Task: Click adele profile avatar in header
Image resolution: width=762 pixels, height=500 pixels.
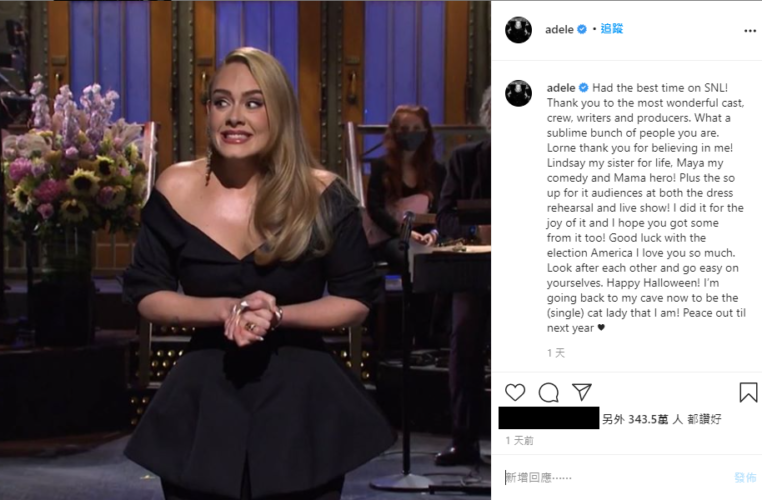Action: [x=519, y=30]
